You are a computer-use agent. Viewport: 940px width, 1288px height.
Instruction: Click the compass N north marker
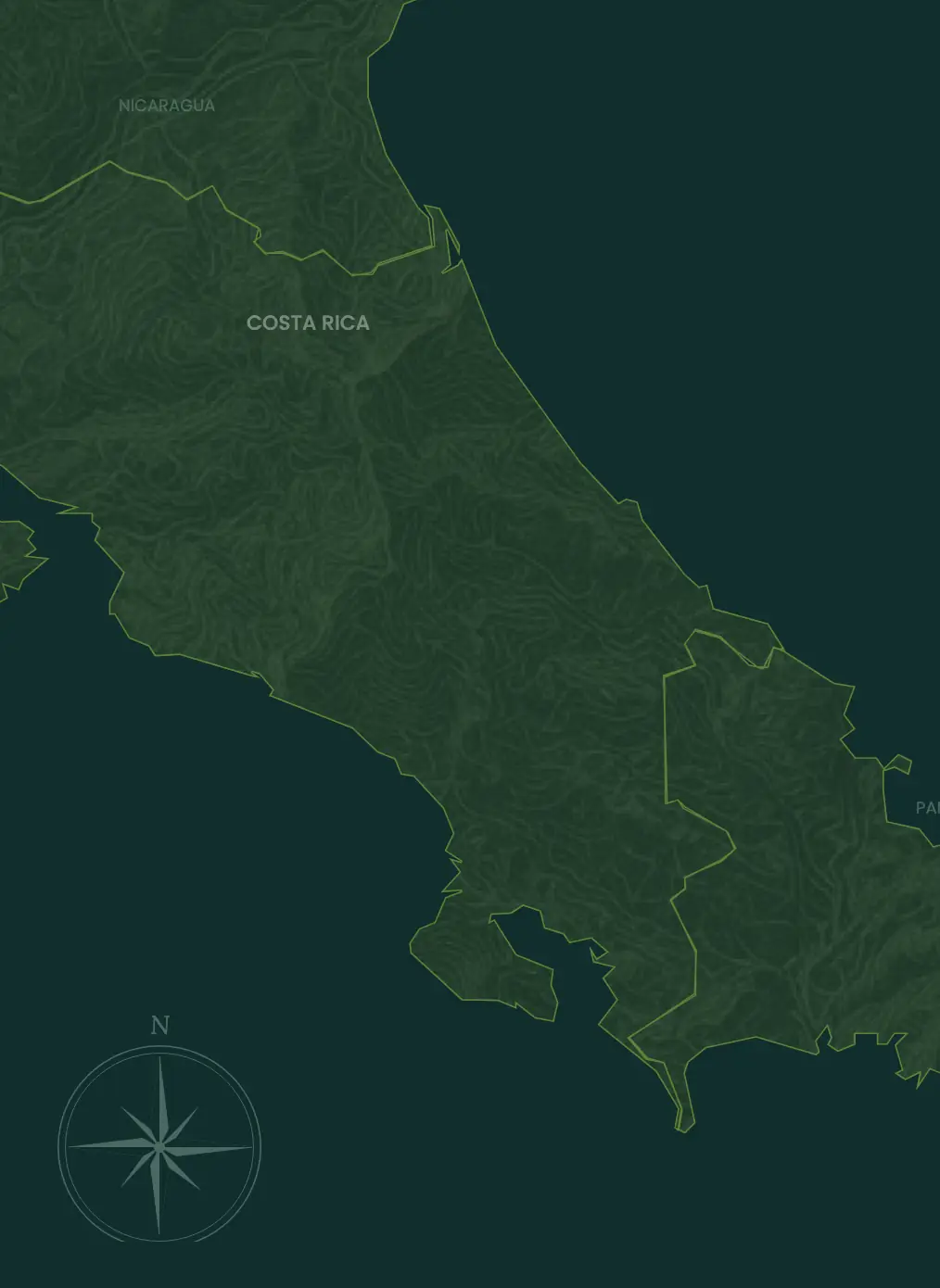click(159, 1025)
